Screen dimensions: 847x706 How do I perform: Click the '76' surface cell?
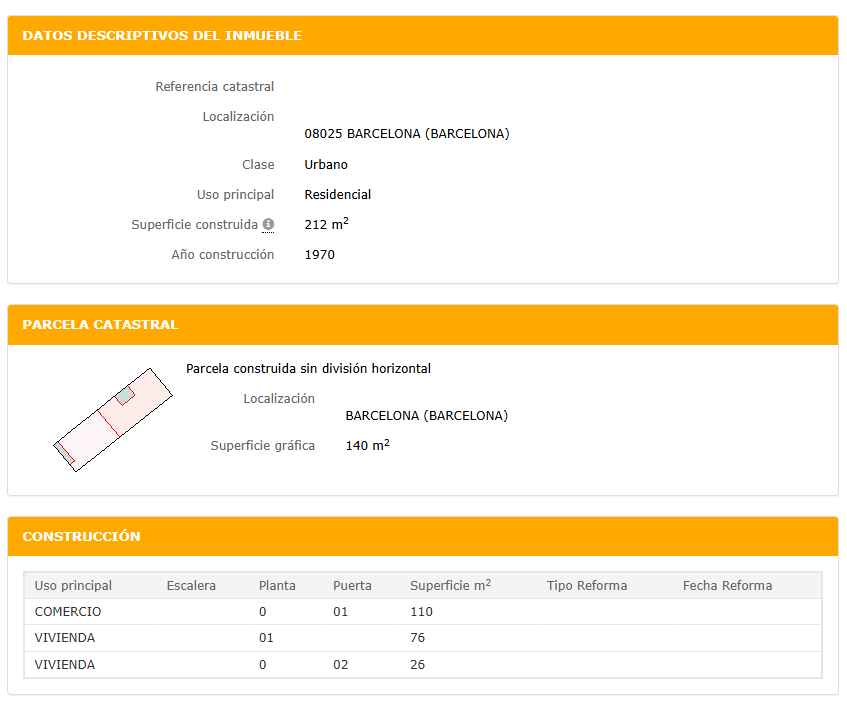click(x=418, y=637)
